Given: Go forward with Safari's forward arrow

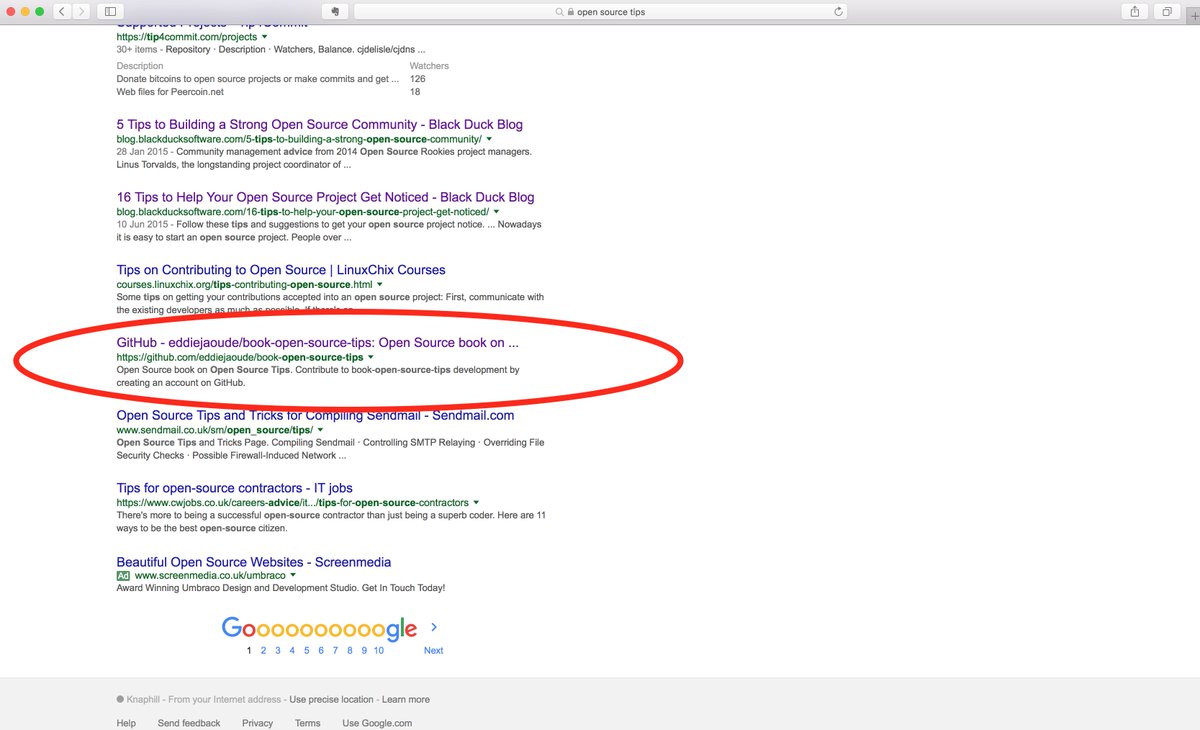Looking at the screenshot, I should point(83,11).
